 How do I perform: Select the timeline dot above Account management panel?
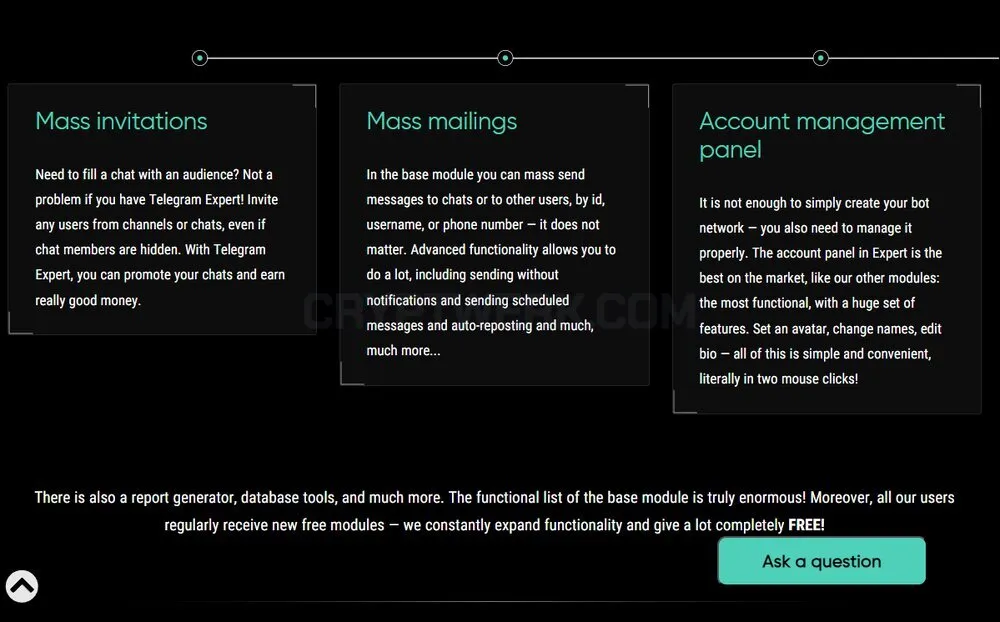pos(821,58)
